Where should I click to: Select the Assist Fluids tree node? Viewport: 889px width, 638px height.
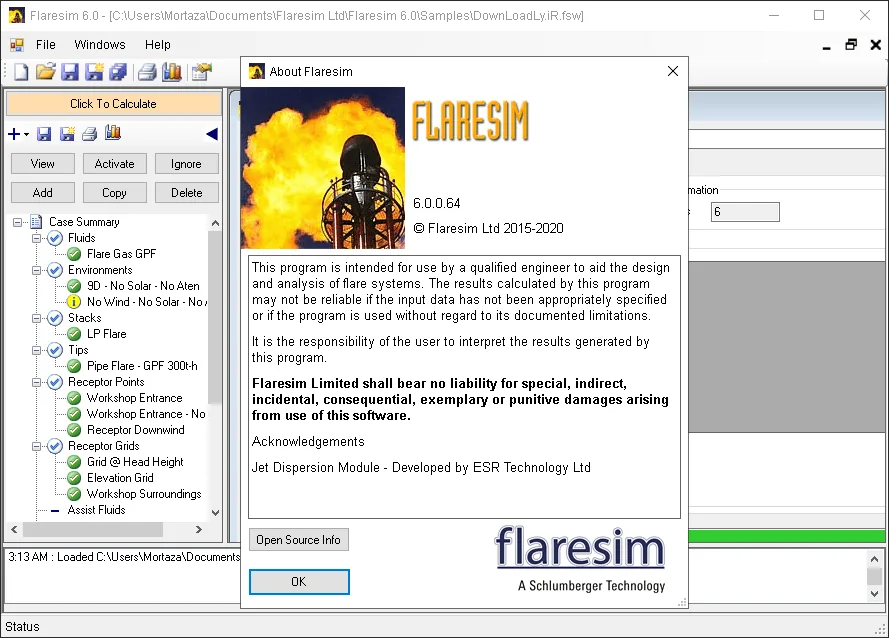(x=96, y=510)
